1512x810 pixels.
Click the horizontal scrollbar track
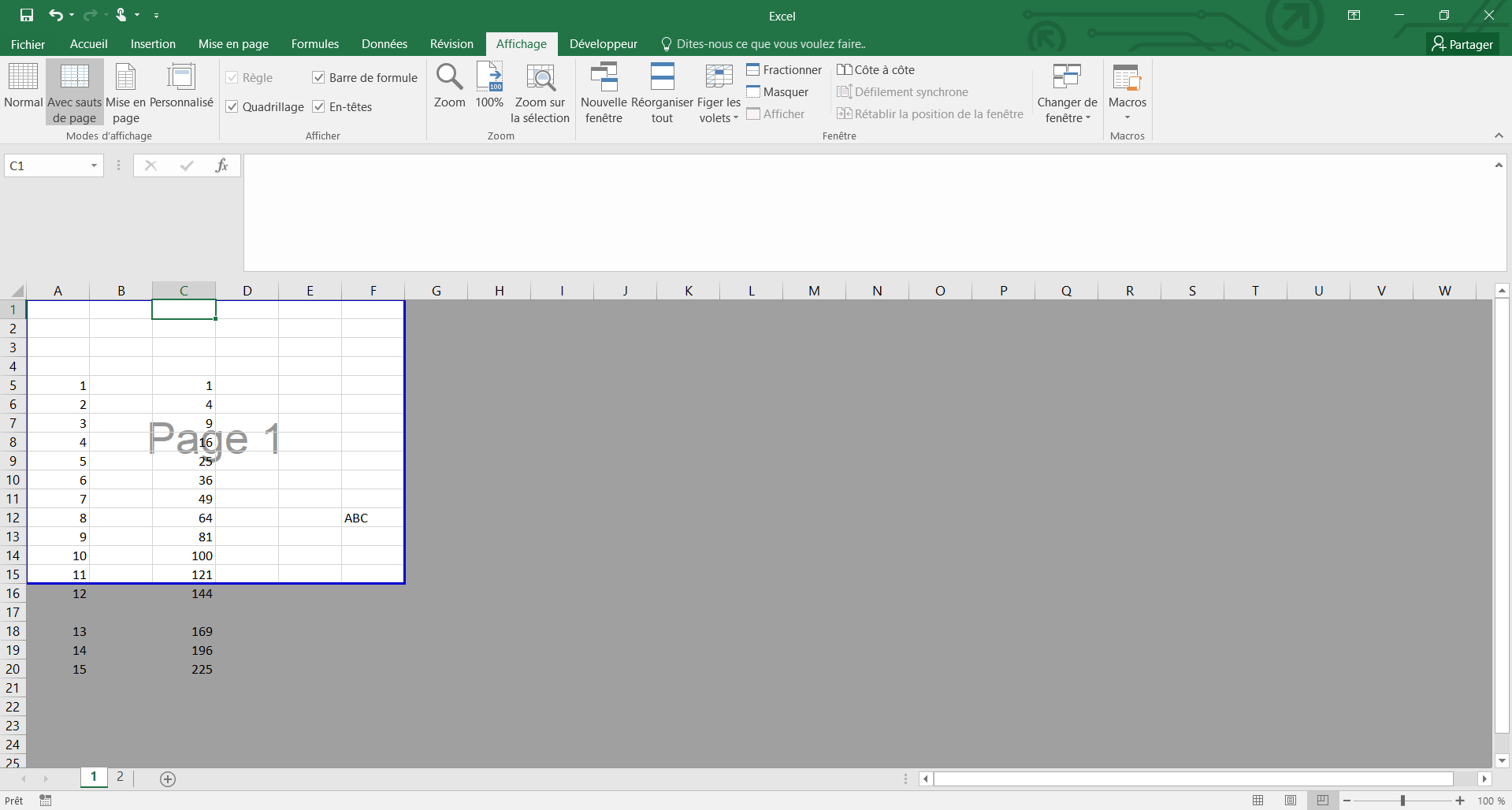coord(1193,778)
